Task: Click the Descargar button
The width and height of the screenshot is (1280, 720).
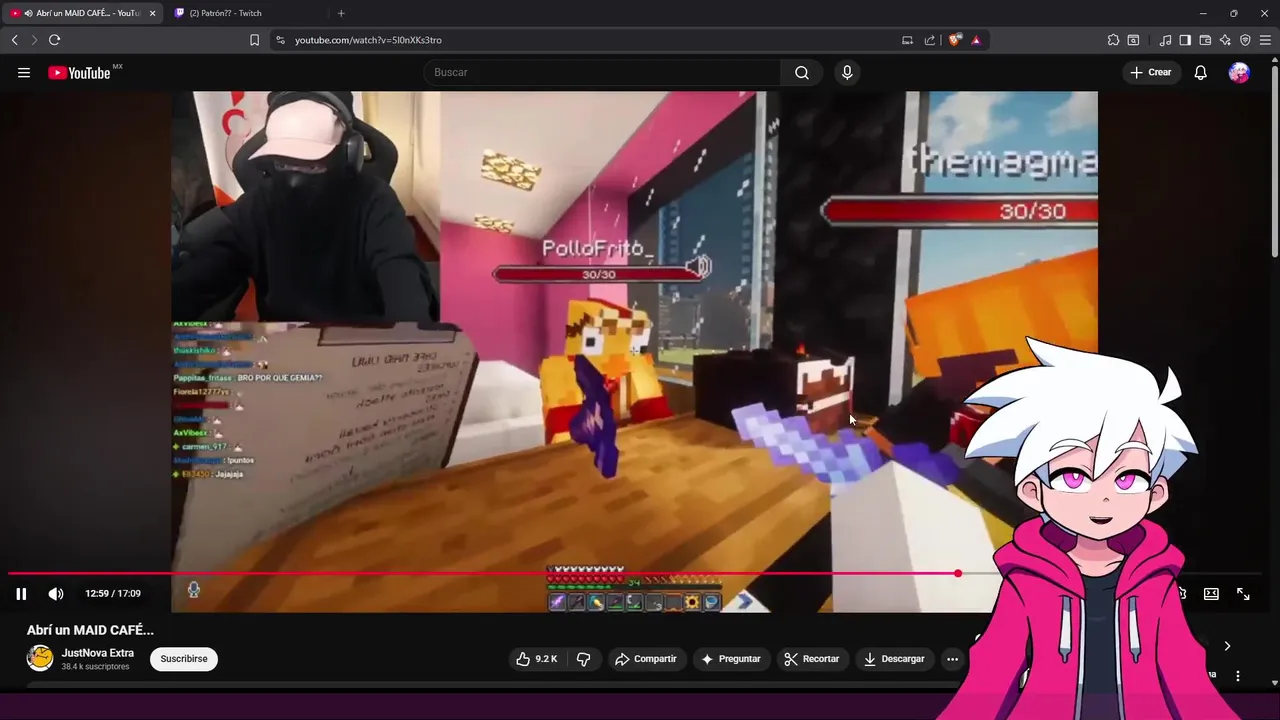Action: coord(894,659)
